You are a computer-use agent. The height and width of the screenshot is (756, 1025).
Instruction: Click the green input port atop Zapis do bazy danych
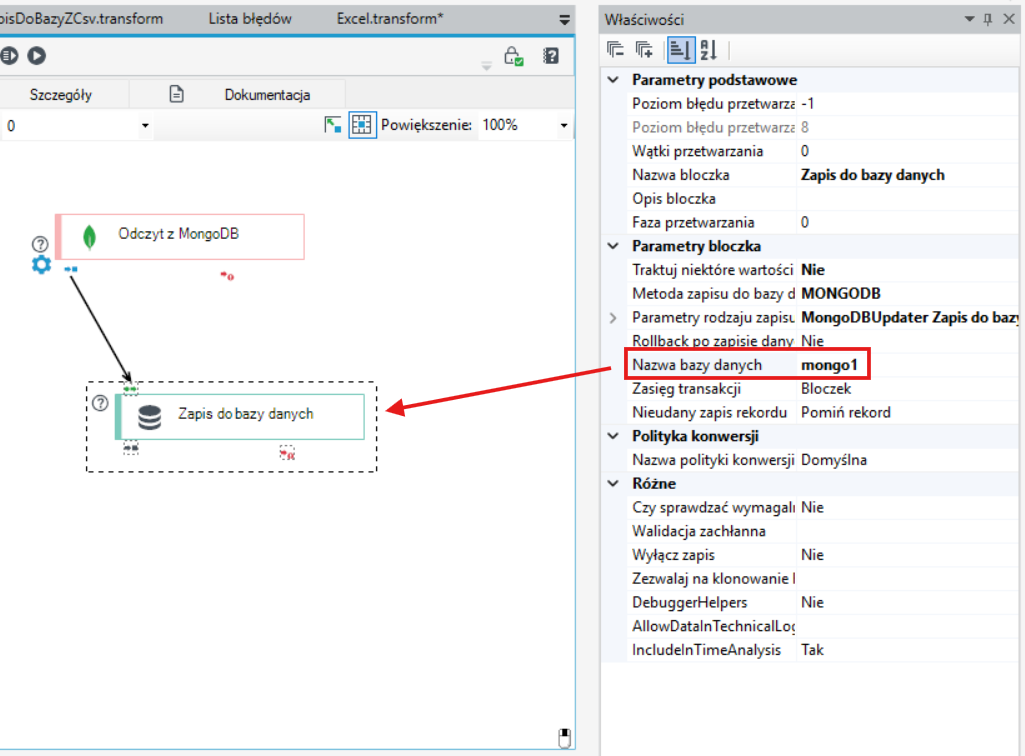[x=131, y=389]
